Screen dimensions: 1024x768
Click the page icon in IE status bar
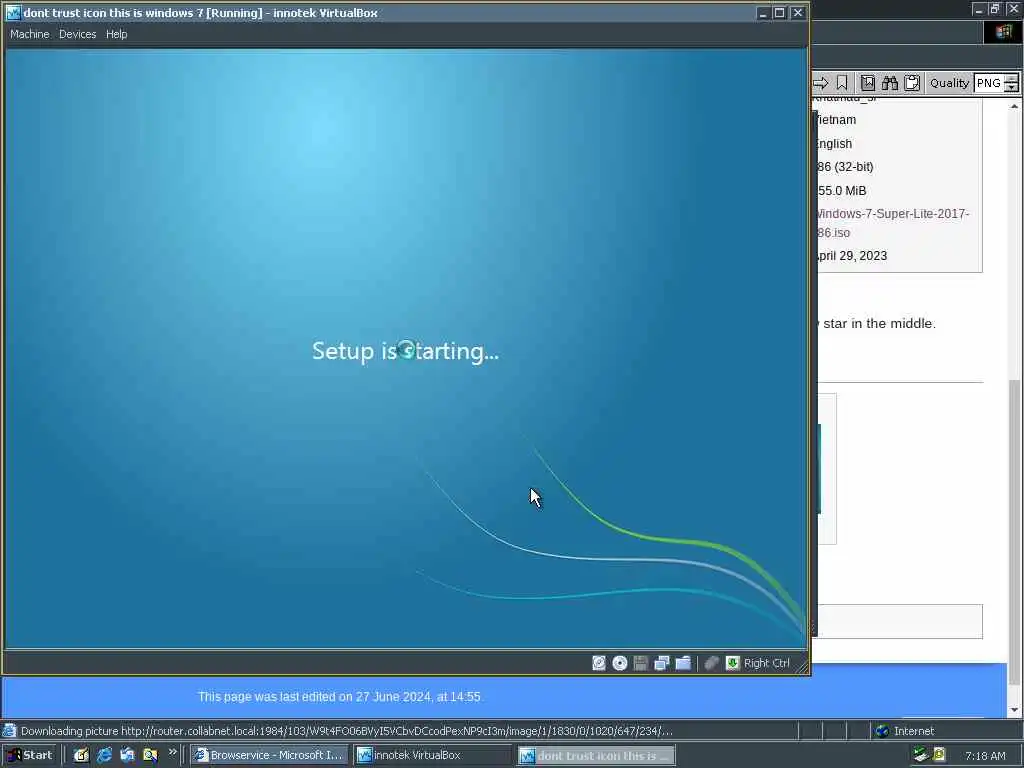[x=9, y=731]
